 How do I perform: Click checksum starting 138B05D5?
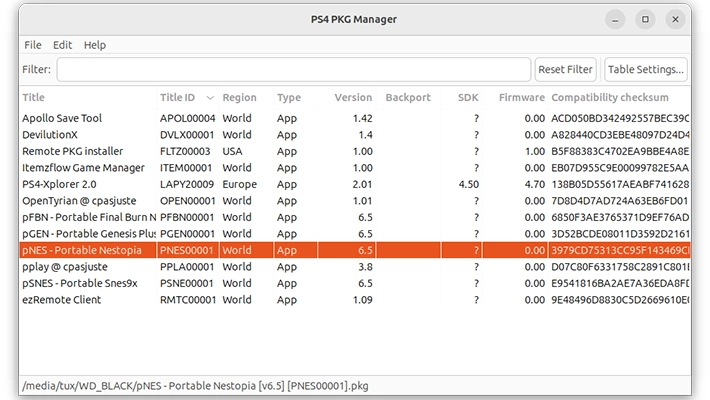[620, 184]
